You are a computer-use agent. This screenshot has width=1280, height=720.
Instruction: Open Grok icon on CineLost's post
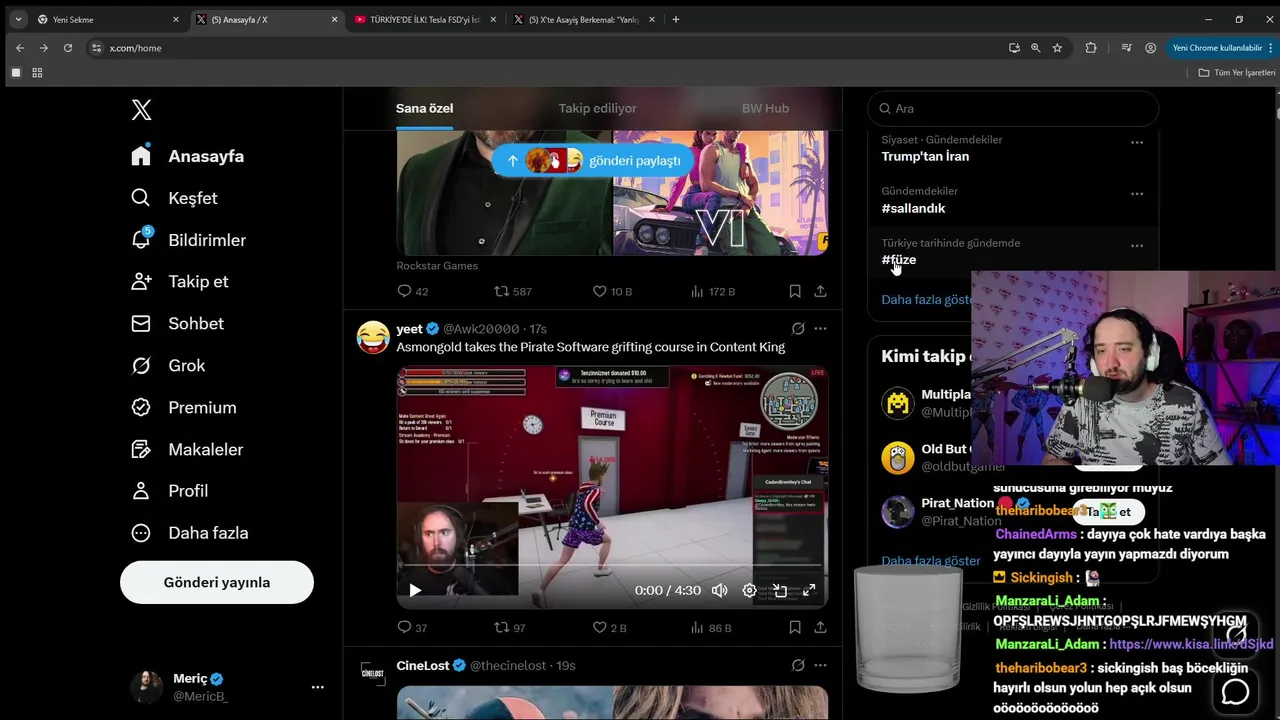point(798,665)
